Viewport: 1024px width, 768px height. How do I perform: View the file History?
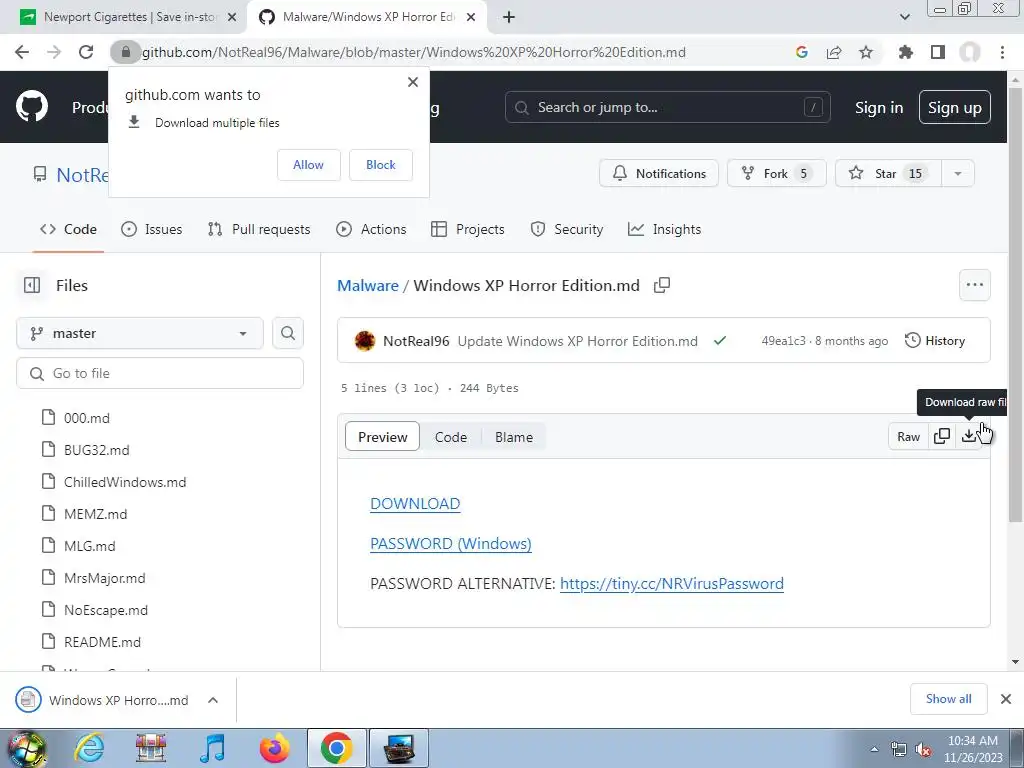[935, 341]
